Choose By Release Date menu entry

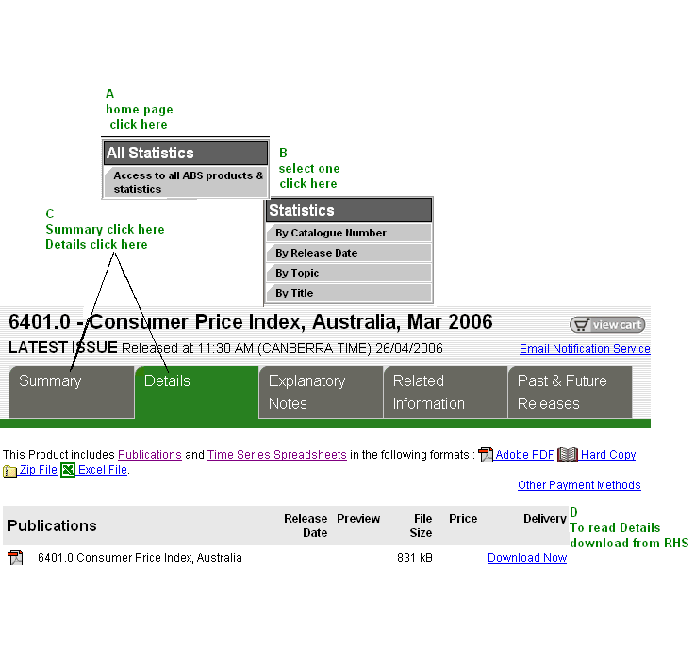pos(349,253)
